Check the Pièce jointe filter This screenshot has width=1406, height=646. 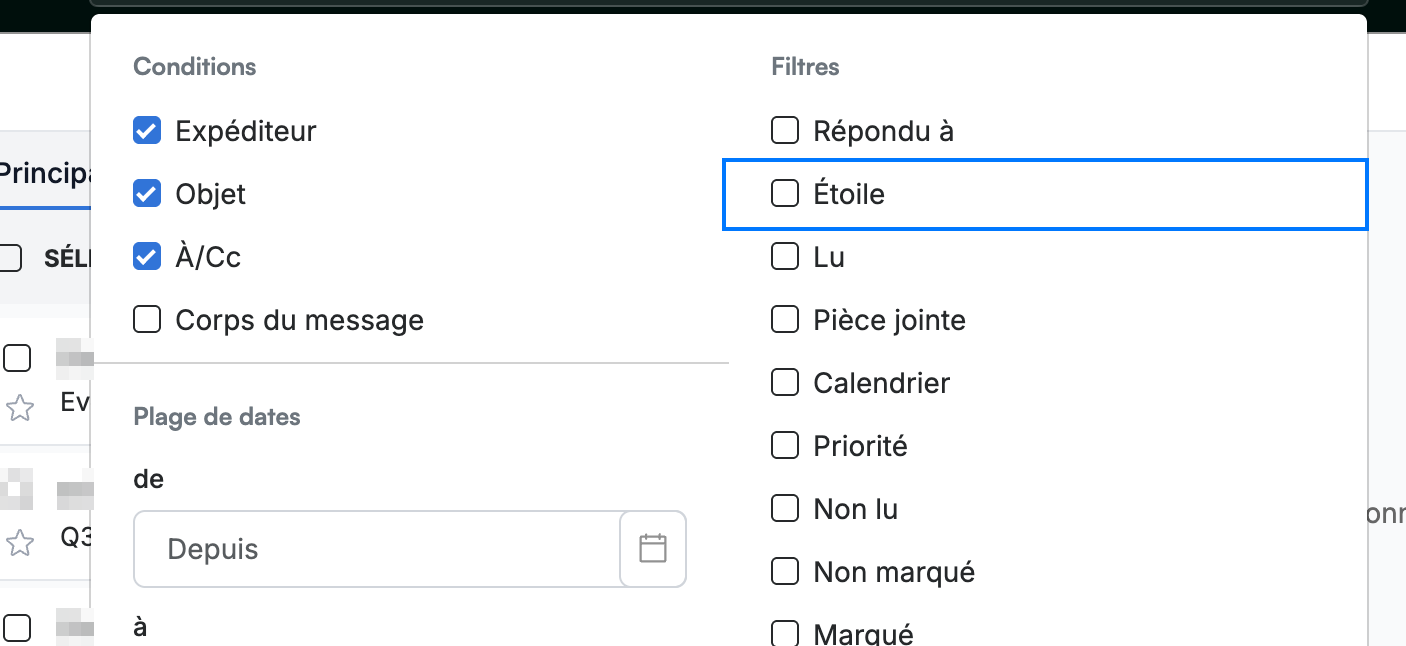coord(785,320)
